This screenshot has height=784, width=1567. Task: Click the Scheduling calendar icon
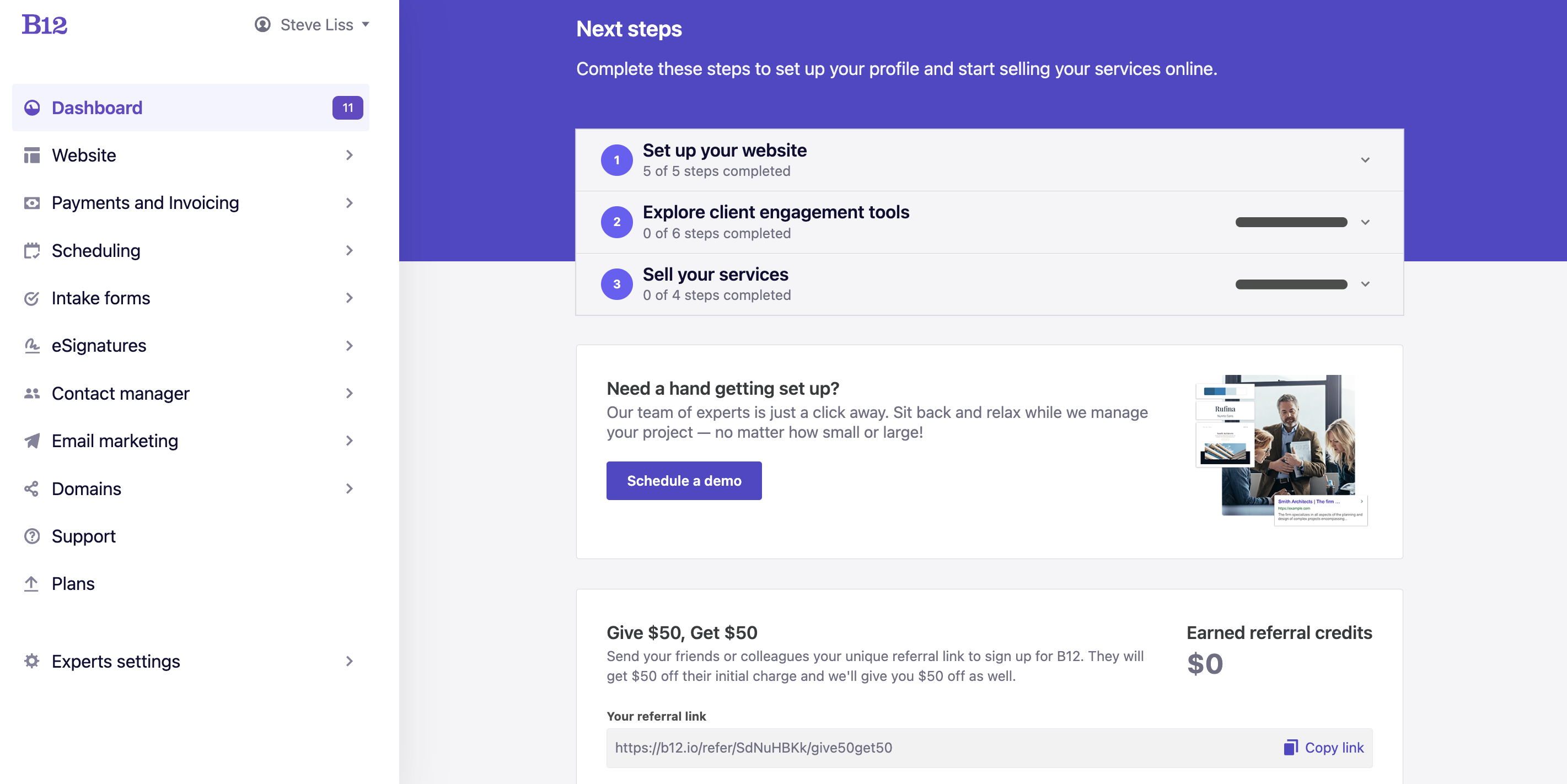tap(31, 251)
